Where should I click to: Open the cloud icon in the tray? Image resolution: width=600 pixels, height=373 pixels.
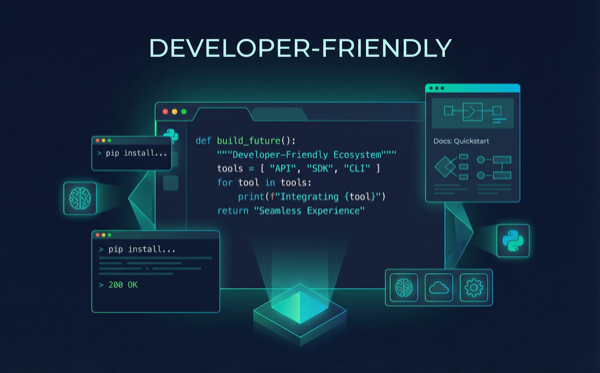(x=439, y=288)
